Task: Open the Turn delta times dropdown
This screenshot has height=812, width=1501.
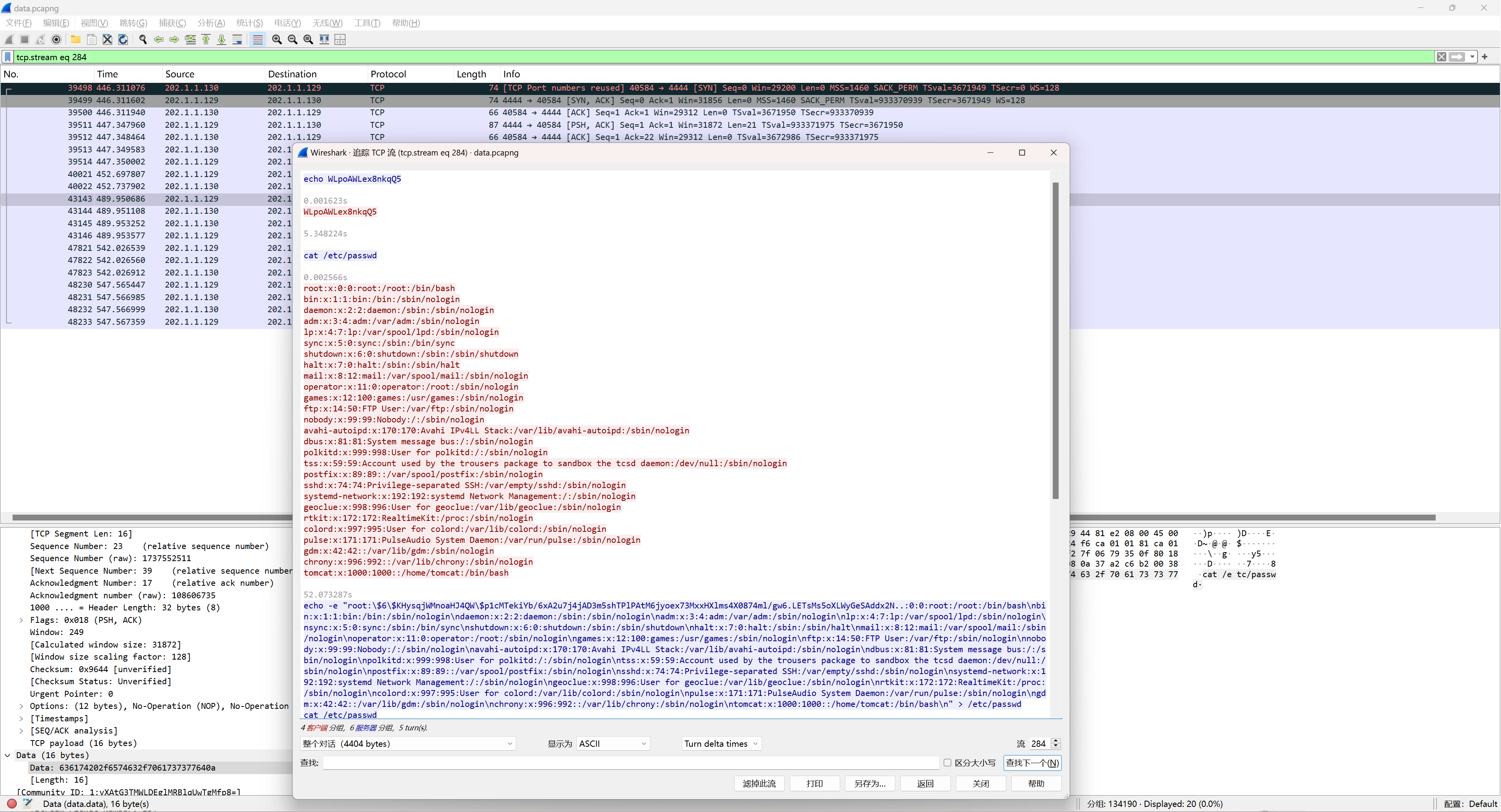Action: (721, 743)
